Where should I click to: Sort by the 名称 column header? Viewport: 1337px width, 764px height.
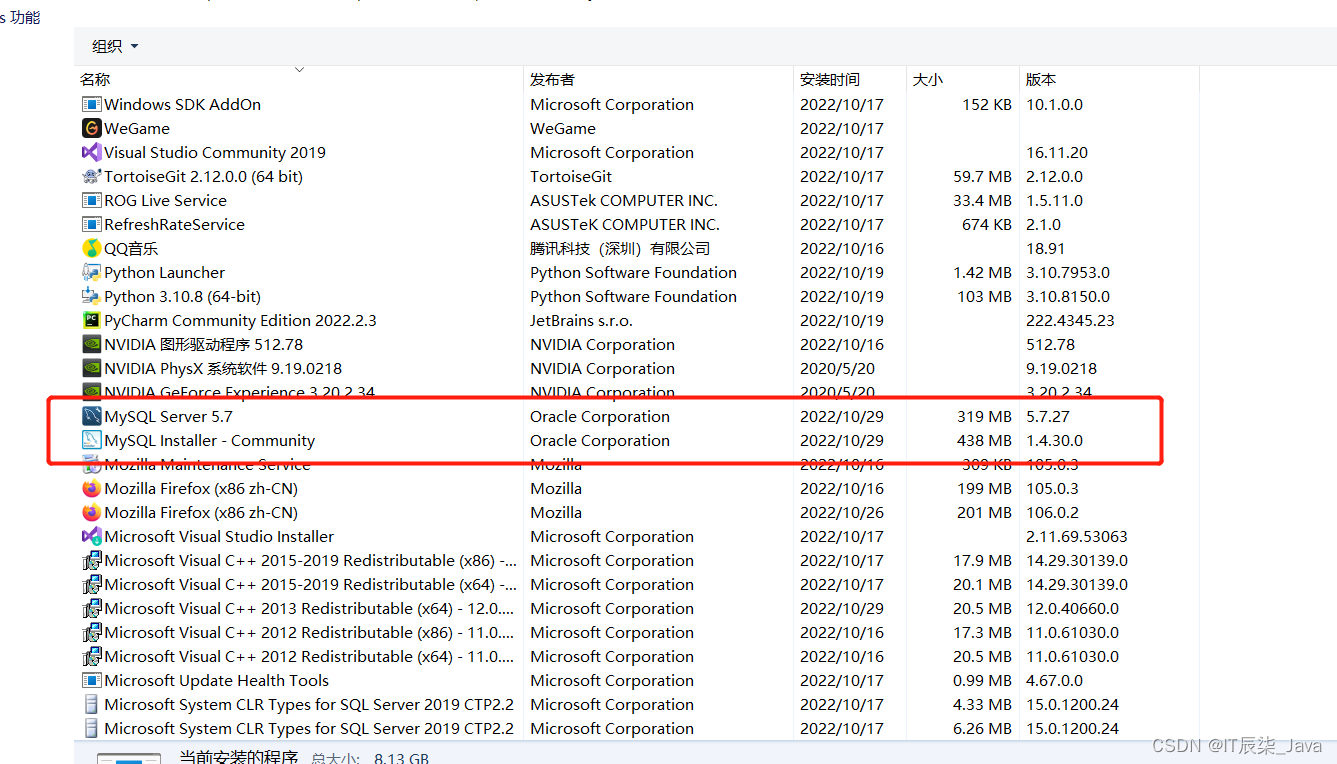(95, 79)
